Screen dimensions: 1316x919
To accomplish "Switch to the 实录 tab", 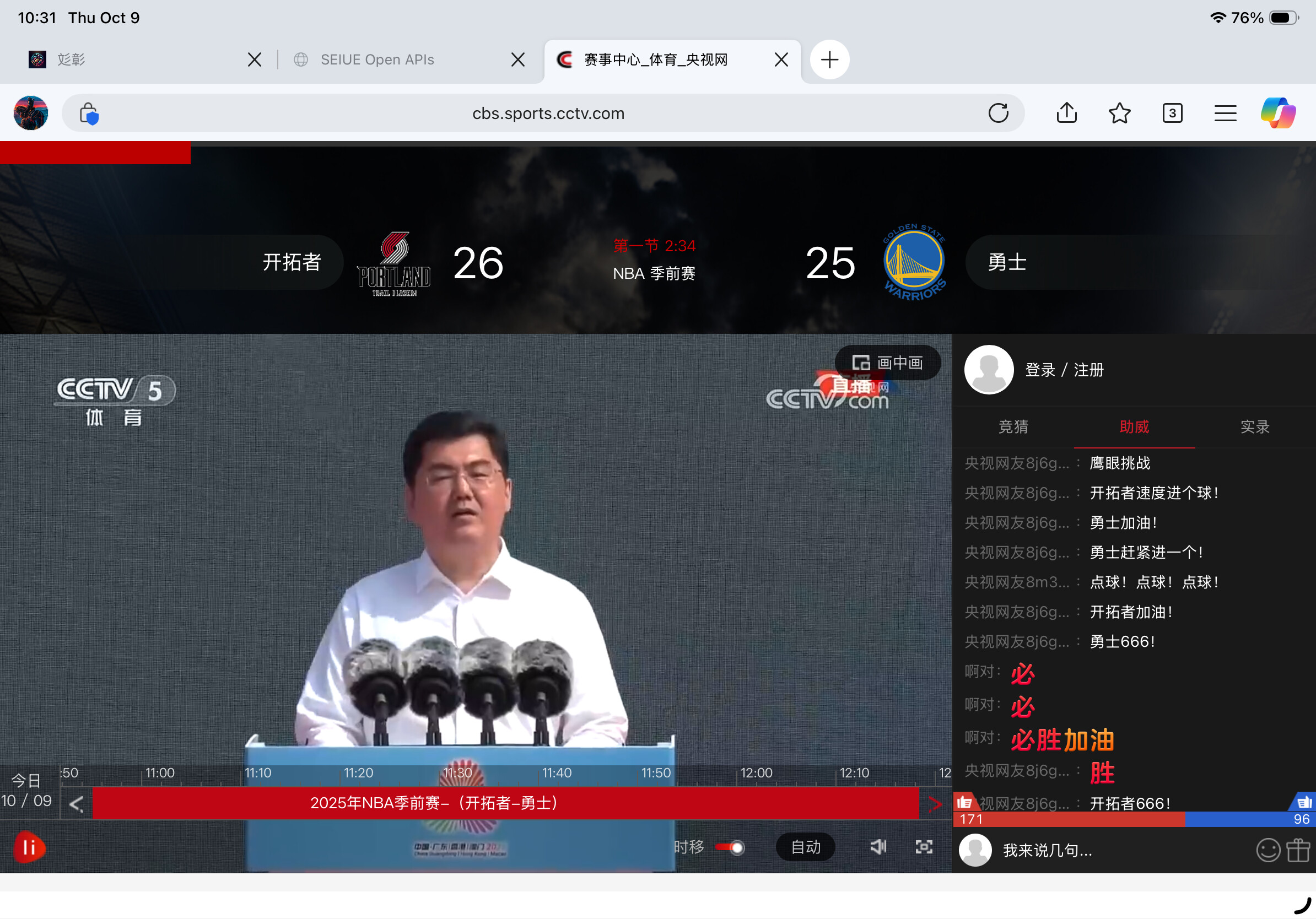I will (x=1255, y=427).
